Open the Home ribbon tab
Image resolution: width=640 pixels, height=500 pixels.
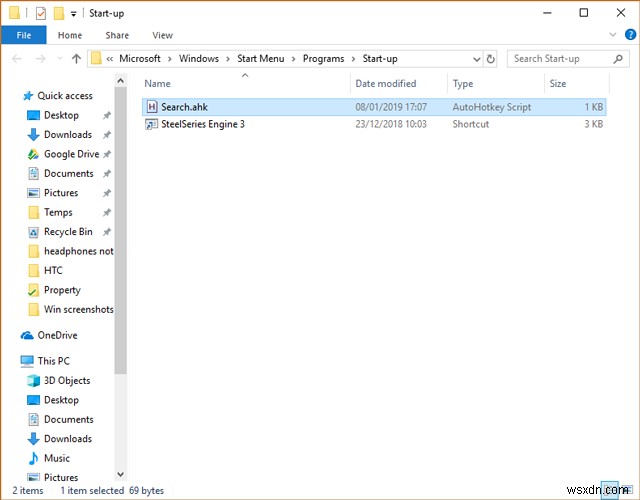coord(70,36)
